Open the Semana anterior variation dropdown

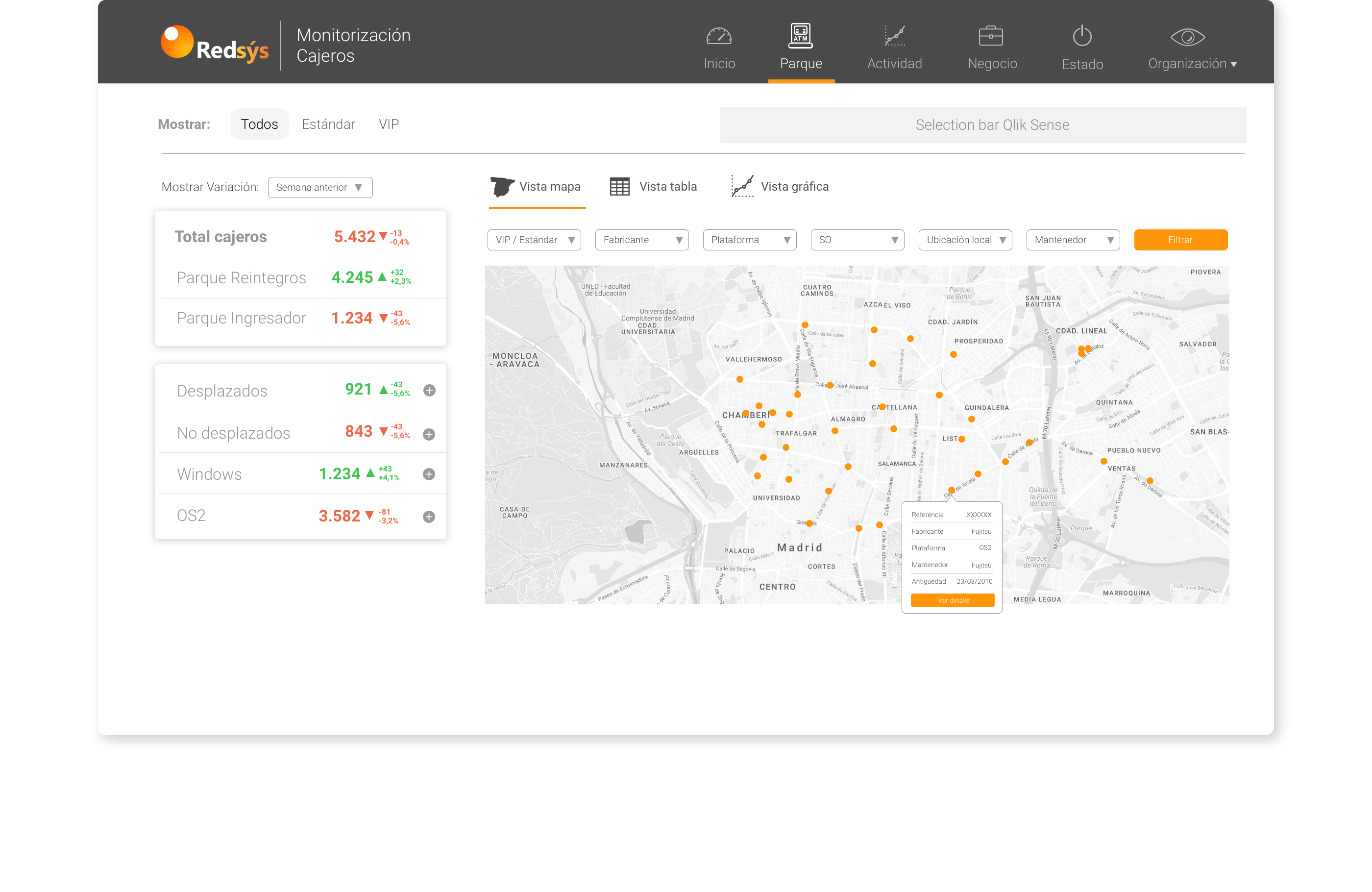click(320, 187)
